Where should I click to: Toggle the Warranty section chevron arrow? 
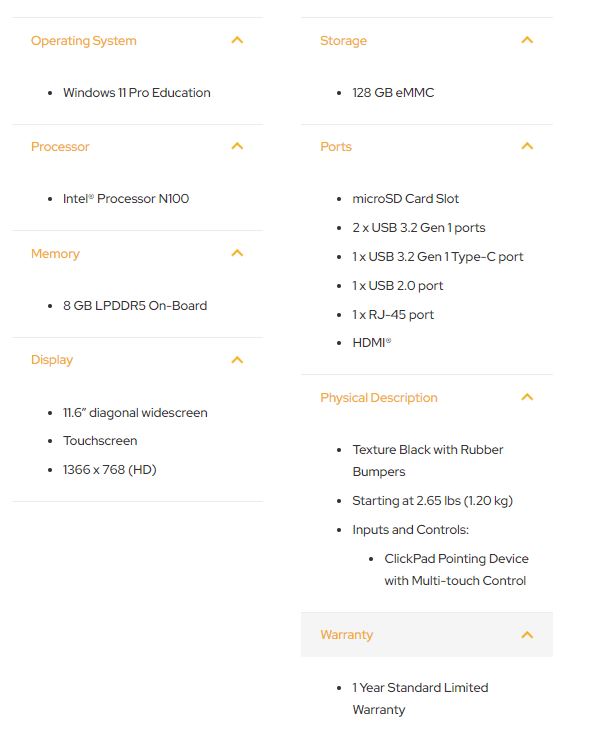click(x=527, y=635)
